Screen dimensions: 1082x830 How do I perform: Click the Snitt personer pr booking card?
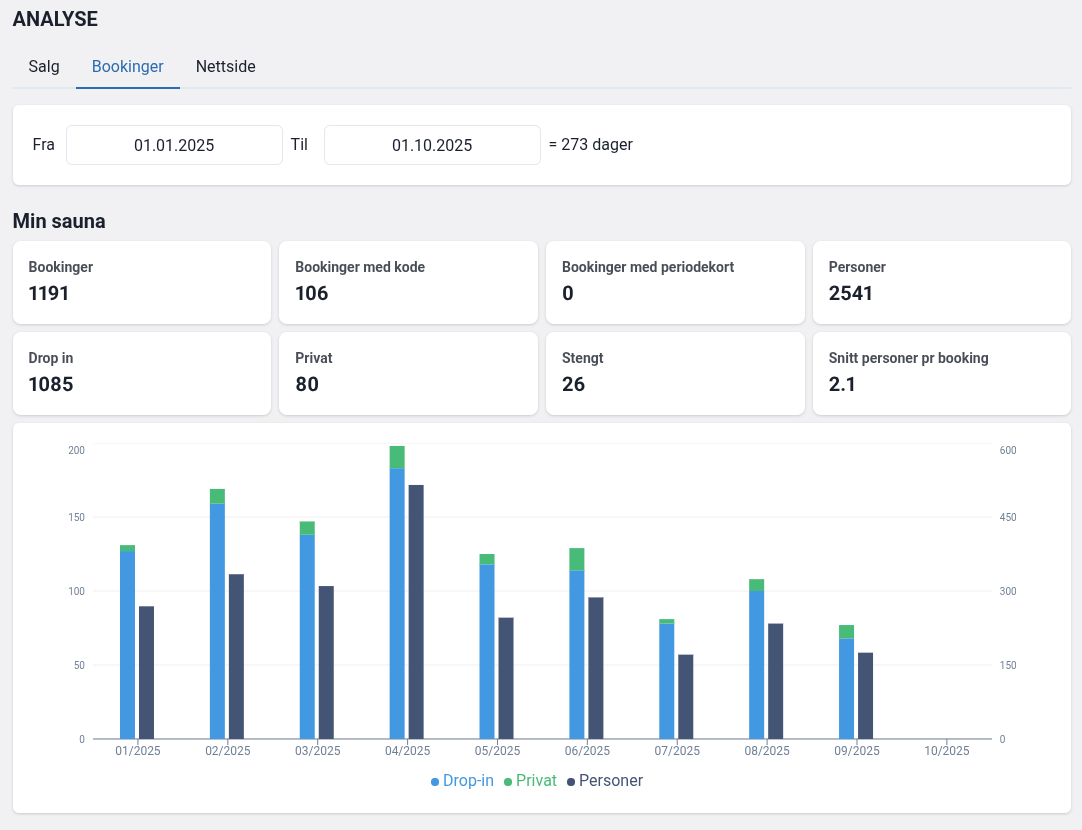pos(941,373)
